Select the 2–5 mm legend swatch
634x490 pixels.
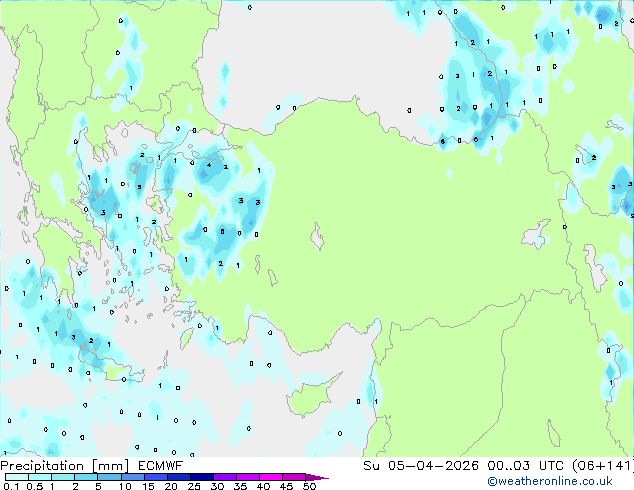pos(86,477)
